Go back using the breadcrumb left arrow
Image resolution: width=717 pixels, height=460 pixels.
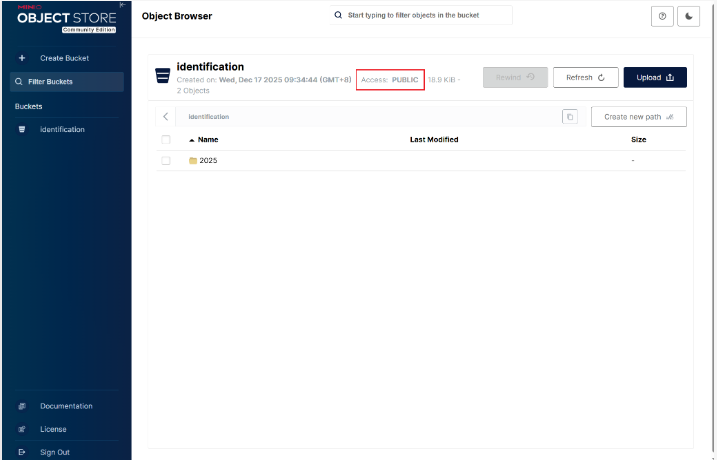(x=166, y=117)
